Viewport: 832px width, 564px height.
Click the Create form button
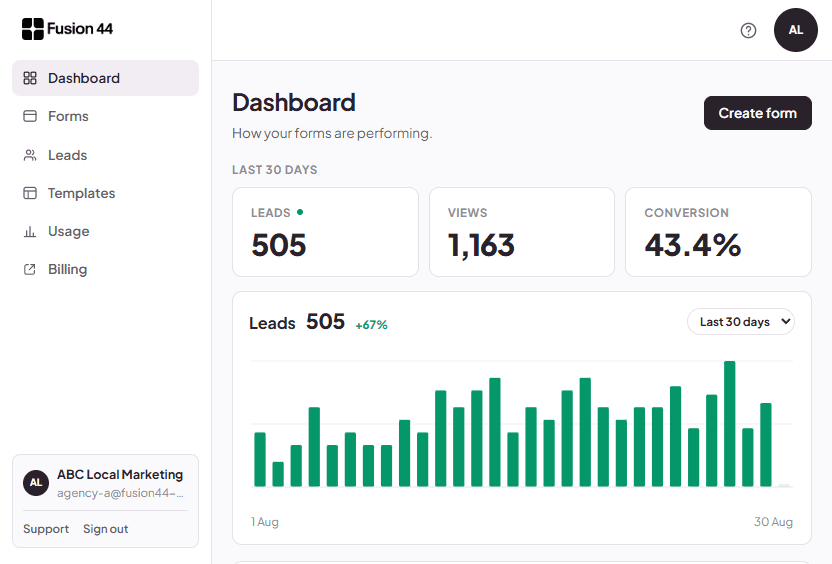(758, 113)
